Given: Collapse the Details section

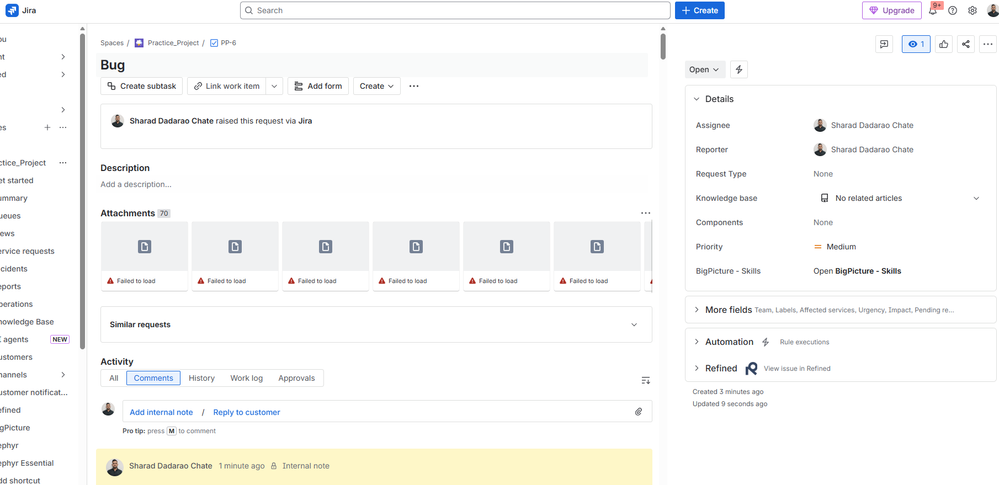Looking at the screenshot, I should (x=696, y=99).
